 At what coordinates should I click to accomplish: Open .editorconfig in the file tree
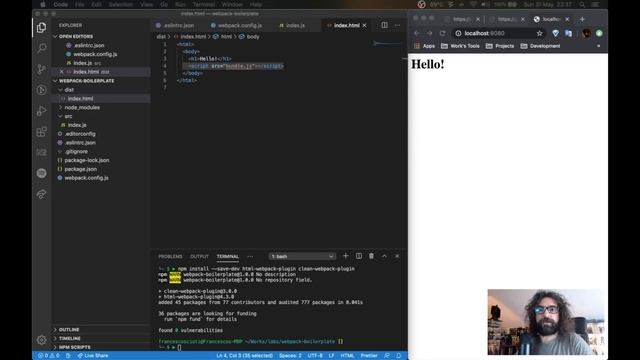80,134
